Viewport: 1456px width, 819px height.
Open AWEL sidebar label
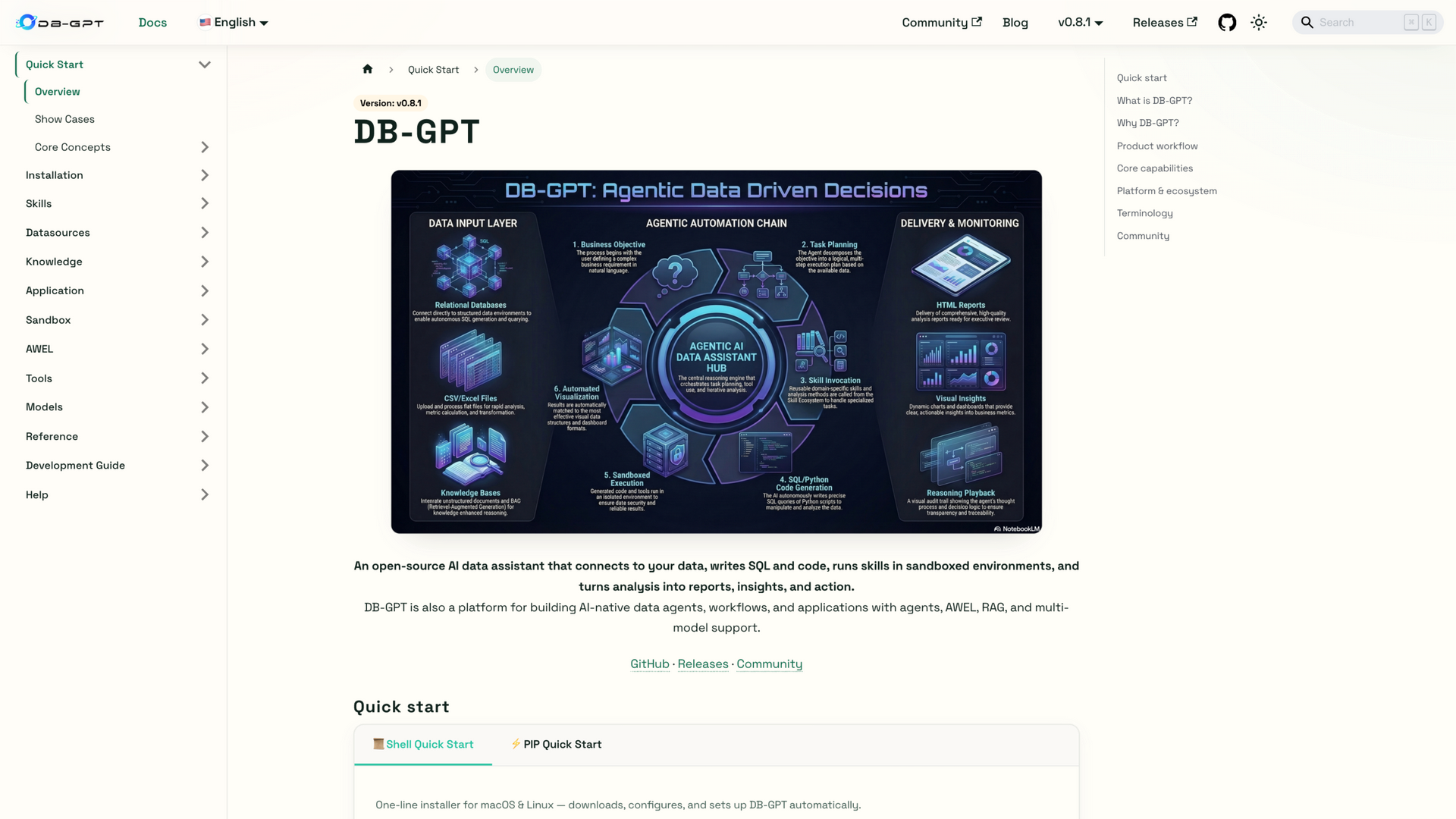pyautogui.click(x=39, y=349)
